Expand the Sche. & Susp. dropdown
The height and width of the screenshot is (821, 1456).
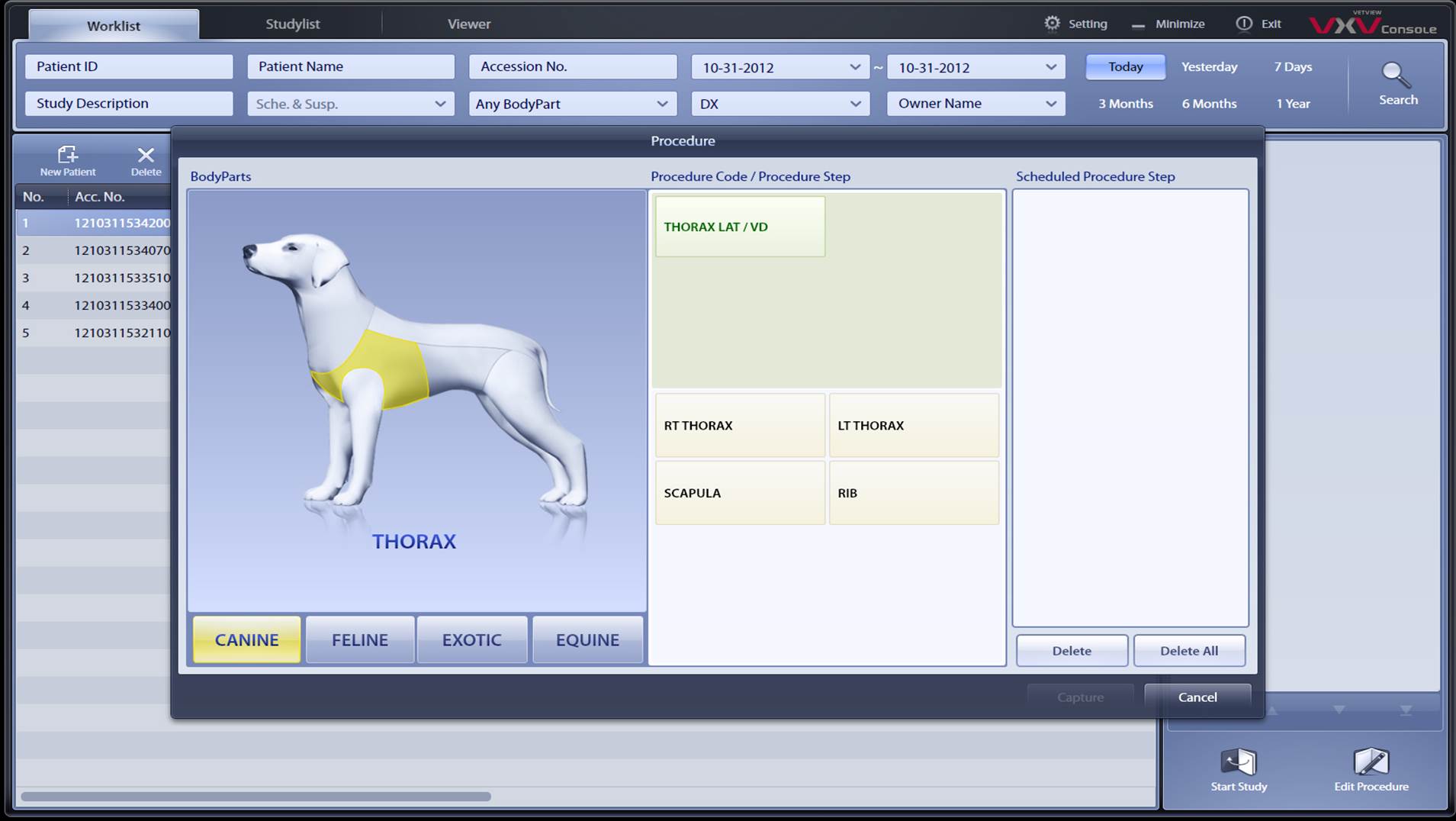350,103
